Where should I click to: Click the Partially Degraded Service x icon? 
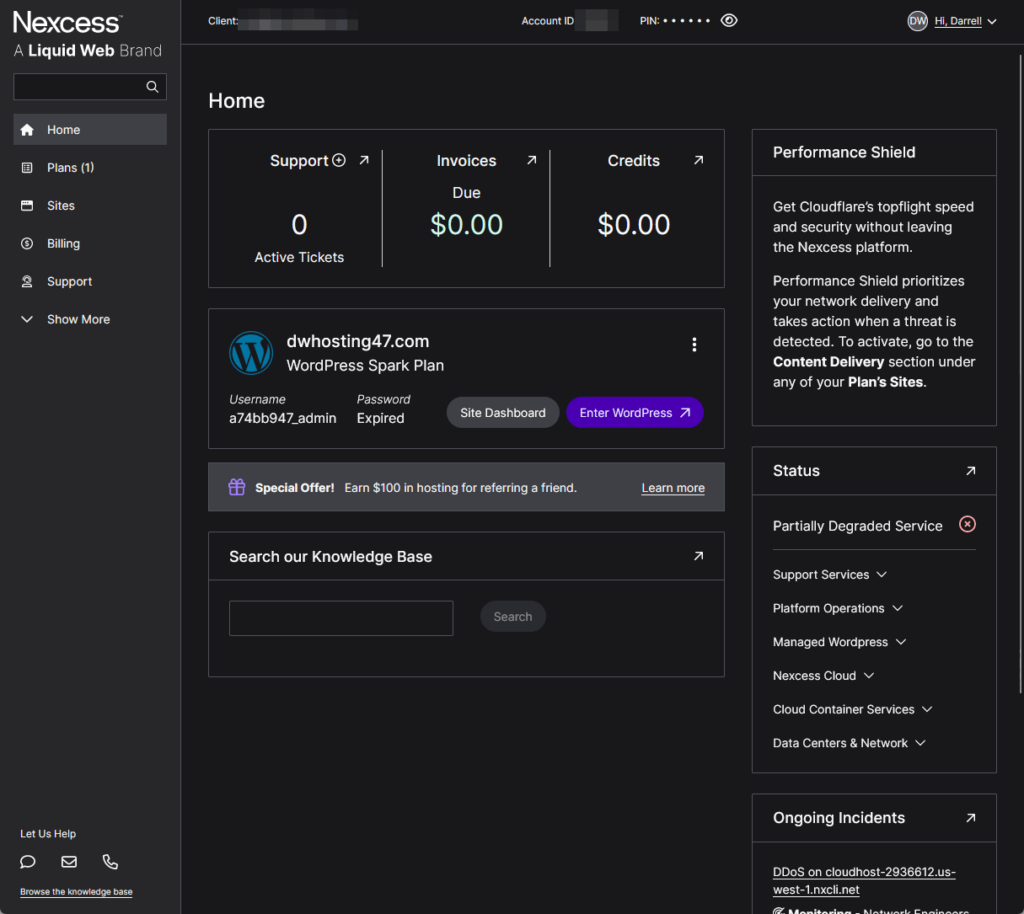tap(967, 524)
